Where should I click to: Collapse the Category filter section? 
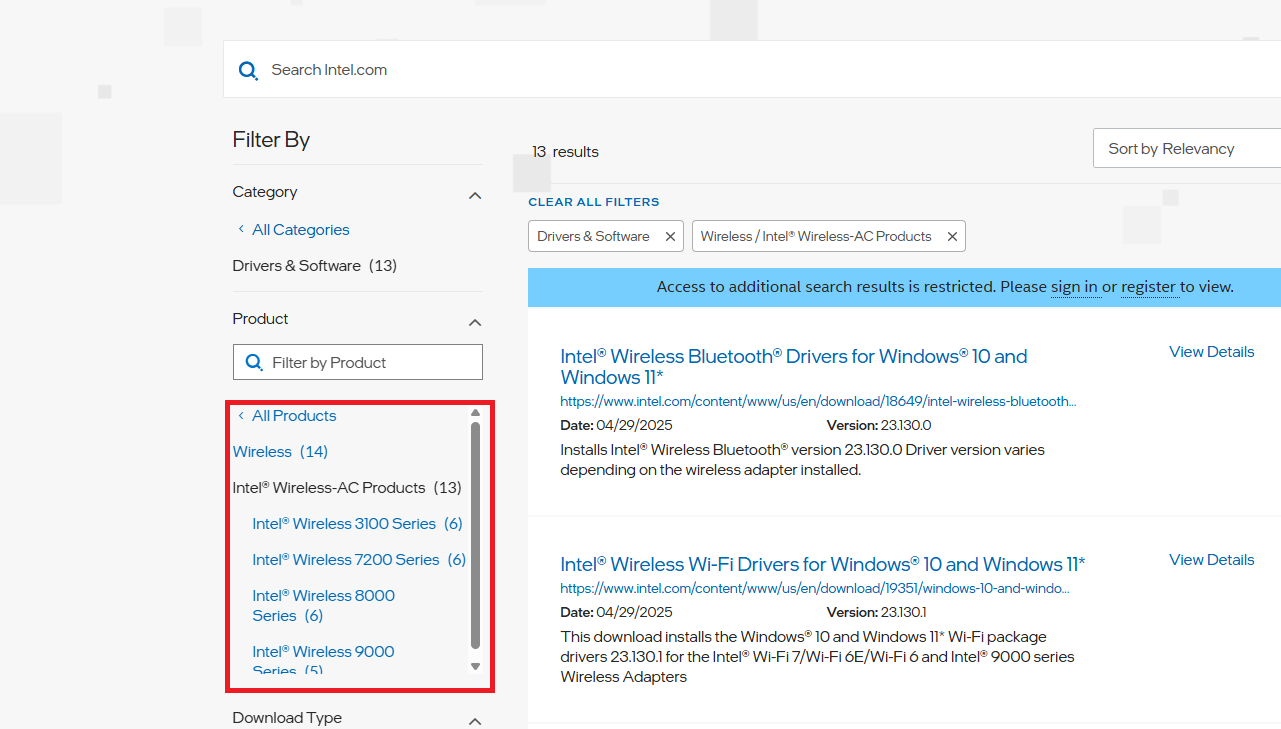coord(475,195)
